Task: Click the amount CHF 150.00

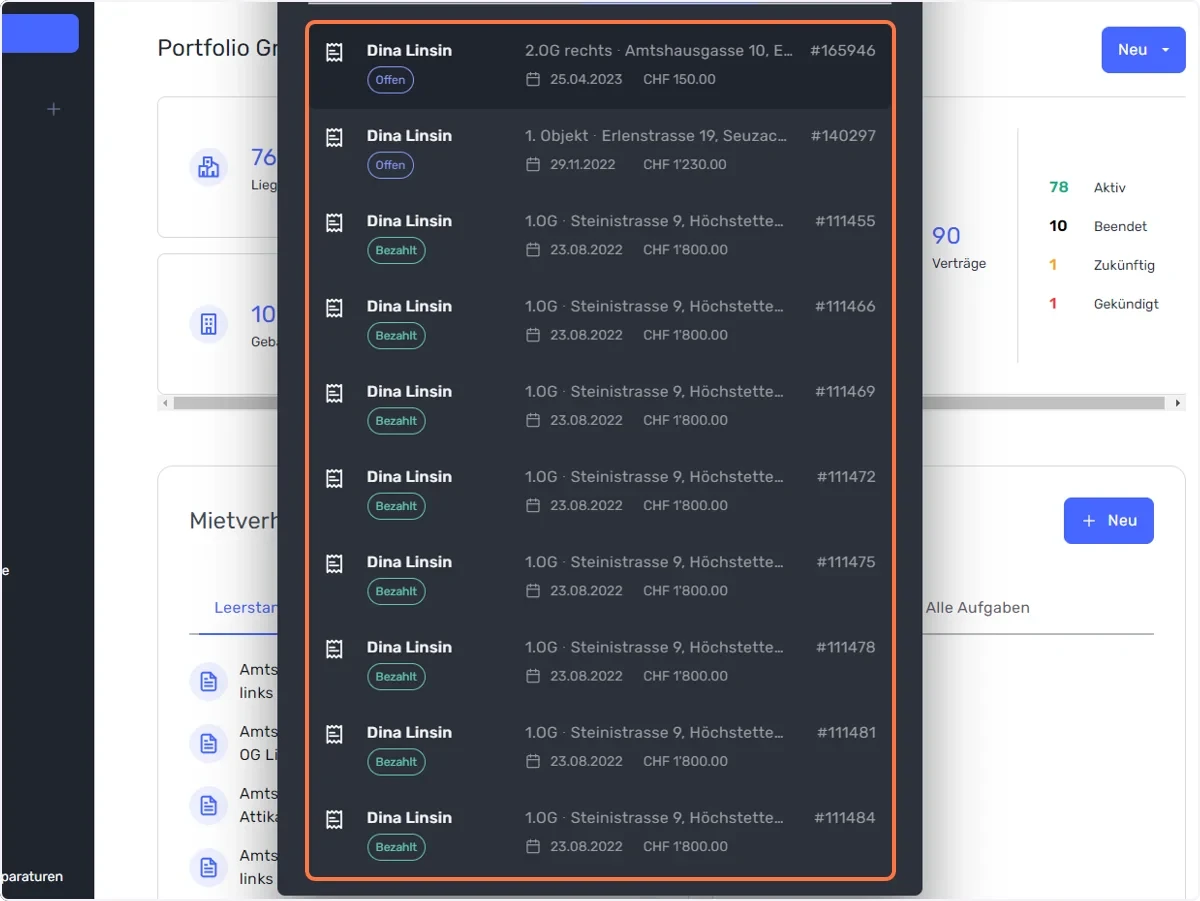Action: click(679, 79)
